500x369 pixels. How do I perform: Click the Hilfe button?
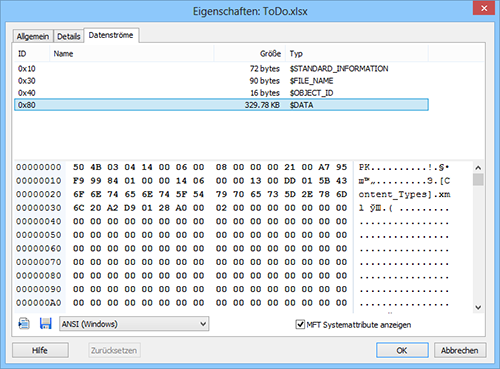pos(40,350)
